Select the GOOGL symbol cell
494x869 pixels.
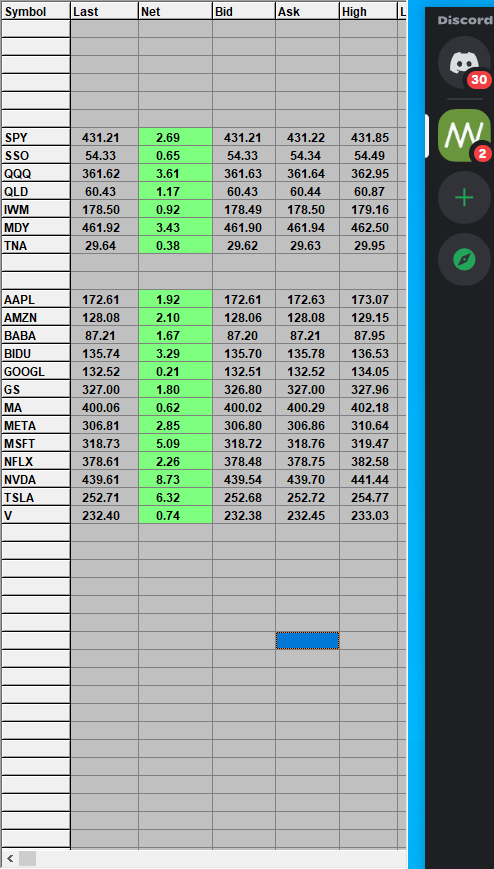tap(36, 371)
